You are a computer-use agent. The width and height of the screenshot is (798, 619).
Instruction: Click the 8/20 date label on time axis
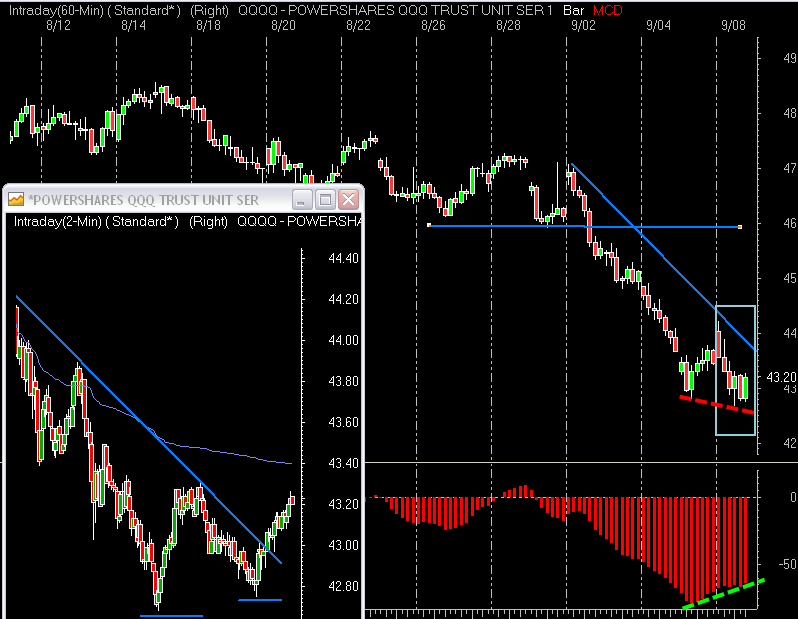pyautogui.click(x=283, y=25)
